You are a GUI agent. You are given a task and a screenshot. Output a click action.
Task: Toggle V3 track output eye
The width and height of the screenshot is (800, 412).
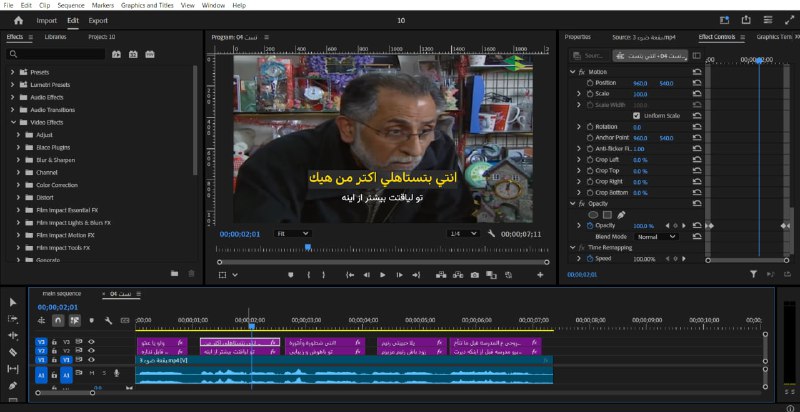click(x=91, y=342)
